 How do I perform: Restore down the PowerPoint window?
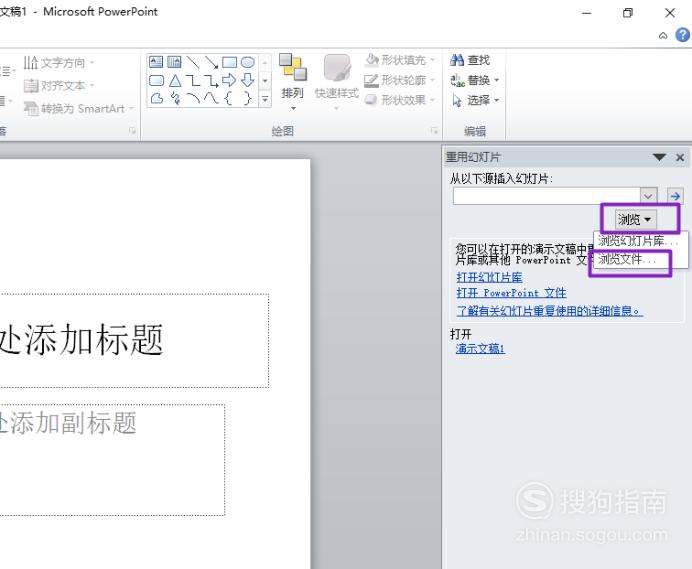tap(627, 13)
